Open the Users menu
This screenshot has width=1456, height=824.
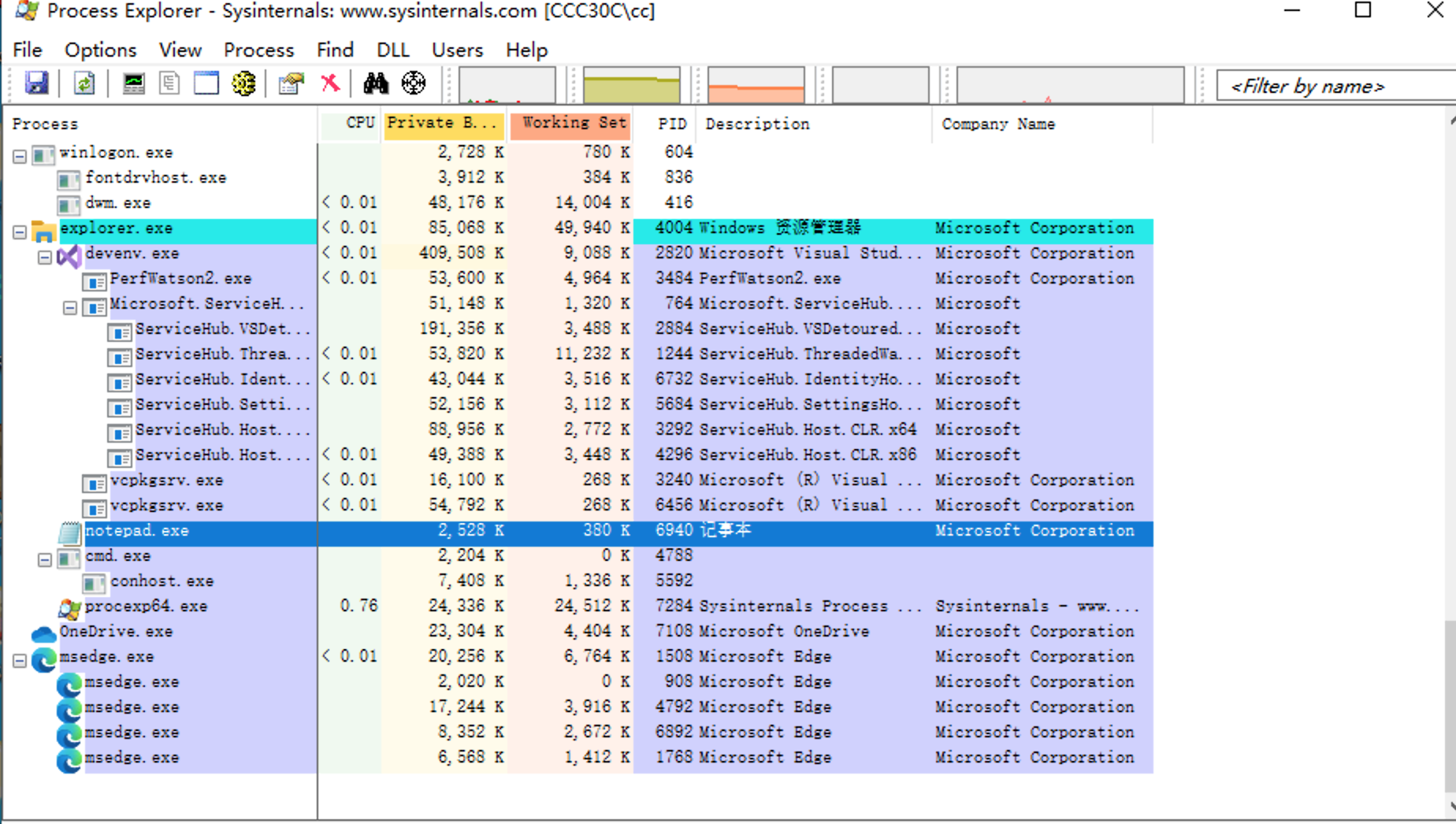(x=457, y=50)
